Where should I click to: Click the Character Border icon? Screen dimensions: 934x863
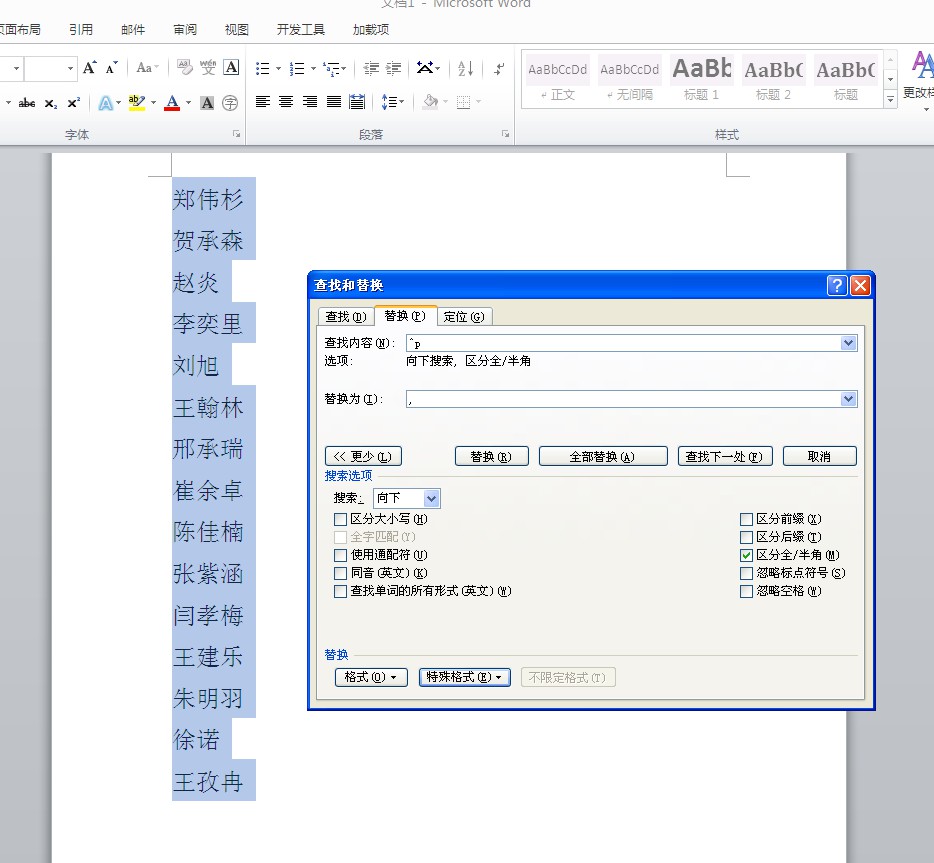[x=231, y=68]
